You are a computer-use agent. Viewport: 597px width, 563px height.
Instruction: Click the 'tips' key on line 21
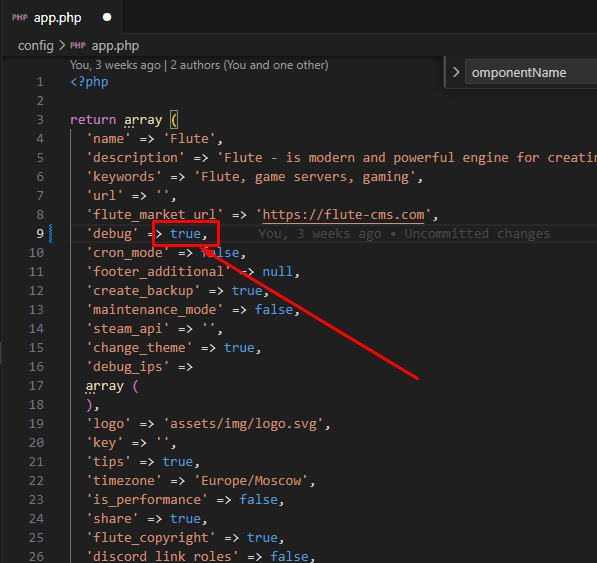click(109, 462)
